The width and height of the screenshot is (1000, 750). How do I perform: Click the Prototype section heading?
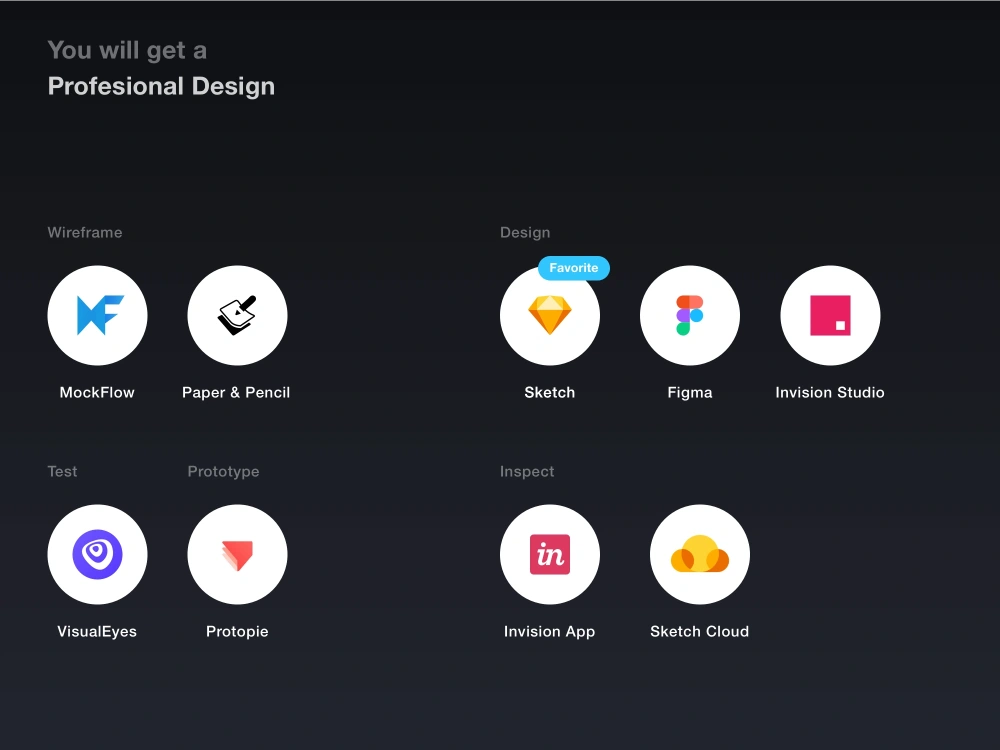pos(223,471)
